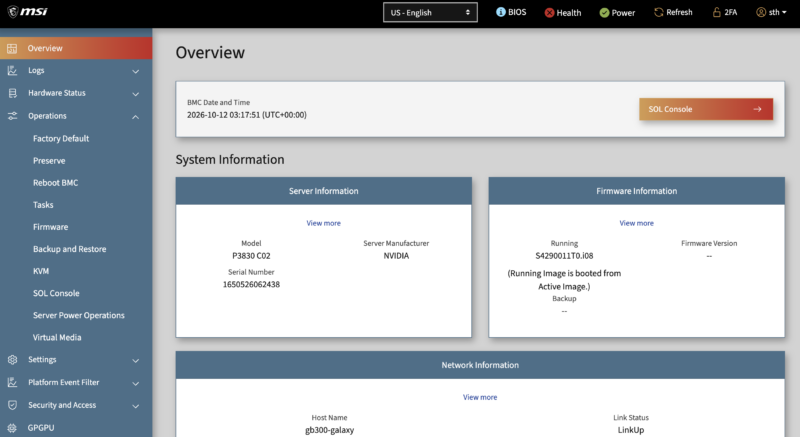Click the 2FA unlock padlock icon
The image size is (800, 437).
point(716,12)
